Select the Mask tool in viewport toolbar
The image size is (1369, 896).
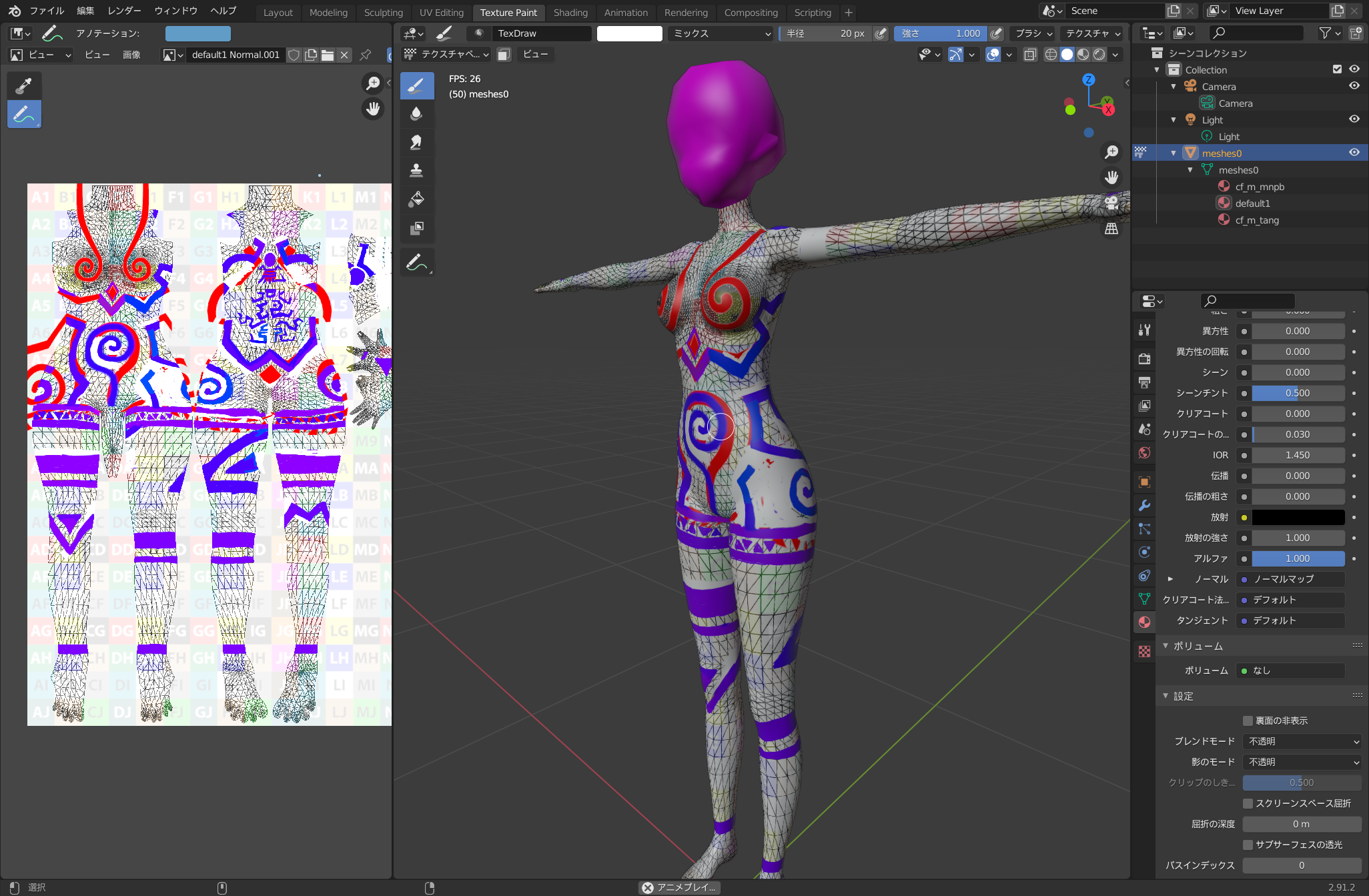[x=416, y=228]
